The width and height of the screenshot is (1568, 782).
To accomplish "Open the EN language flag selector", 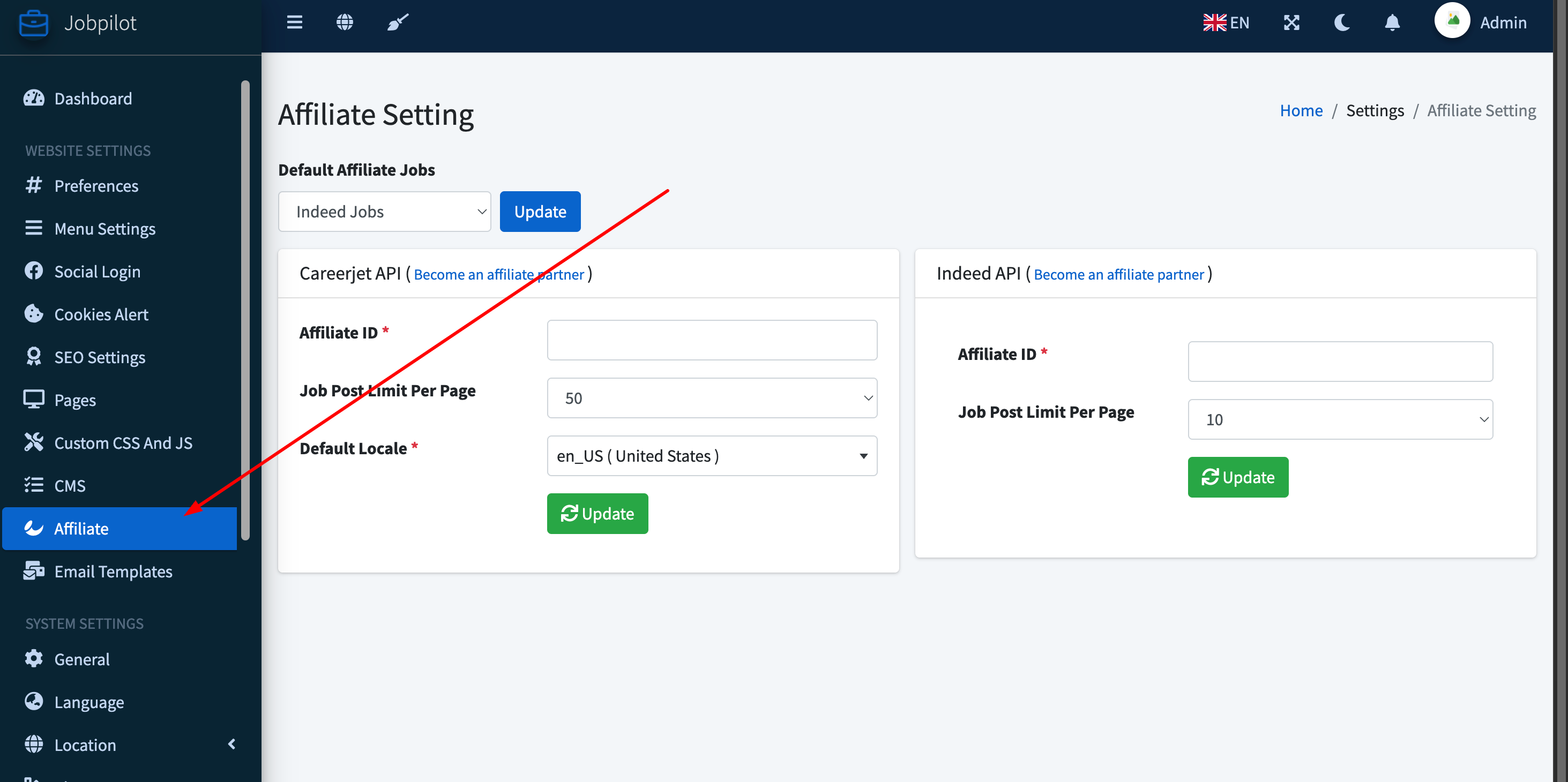I will pos(1226,22).
